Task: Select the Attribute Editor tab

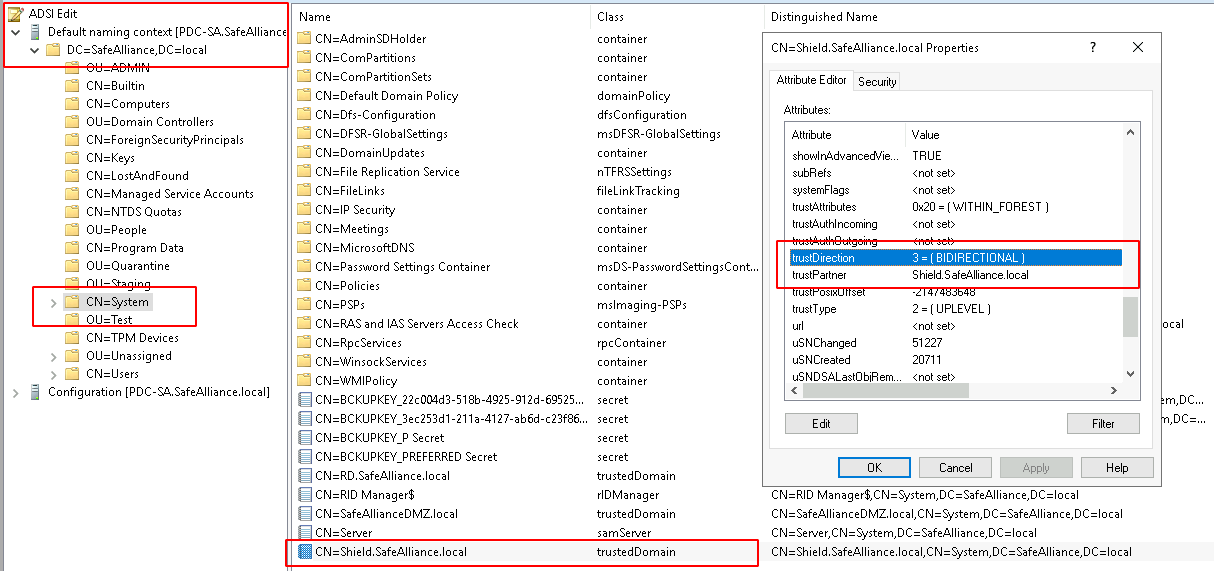Action: [x=812, y=80]
